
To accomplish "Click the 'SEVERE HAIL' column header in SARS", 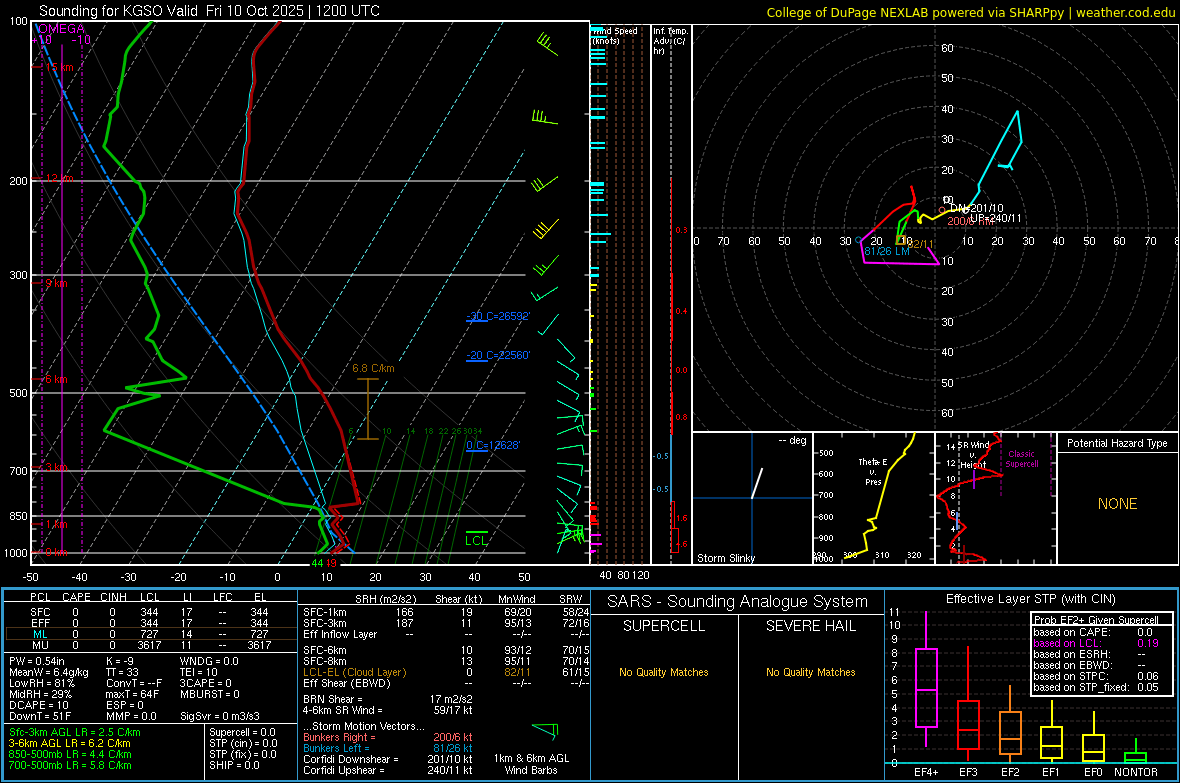I will pos(810,626).
